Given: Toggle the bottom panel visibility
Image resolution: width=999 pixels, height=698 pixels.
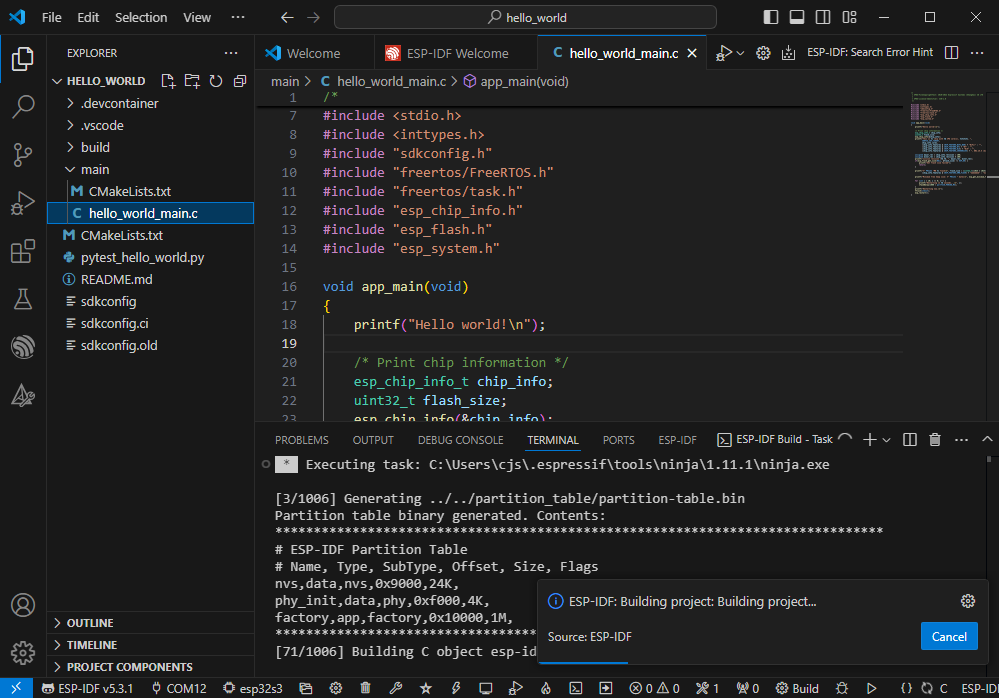Looking at the screenshot, I should pyautogui.click(x=797, y=17).
